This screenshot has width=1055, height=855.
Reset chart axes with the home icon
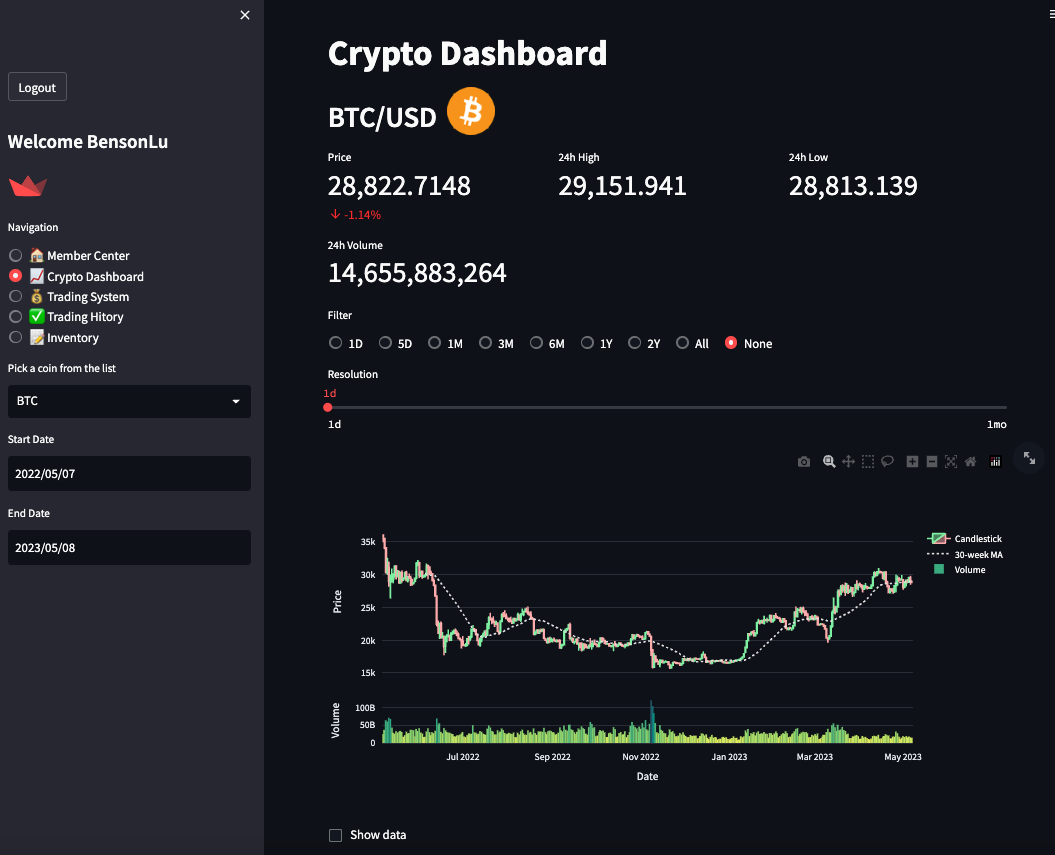point(970,461)
